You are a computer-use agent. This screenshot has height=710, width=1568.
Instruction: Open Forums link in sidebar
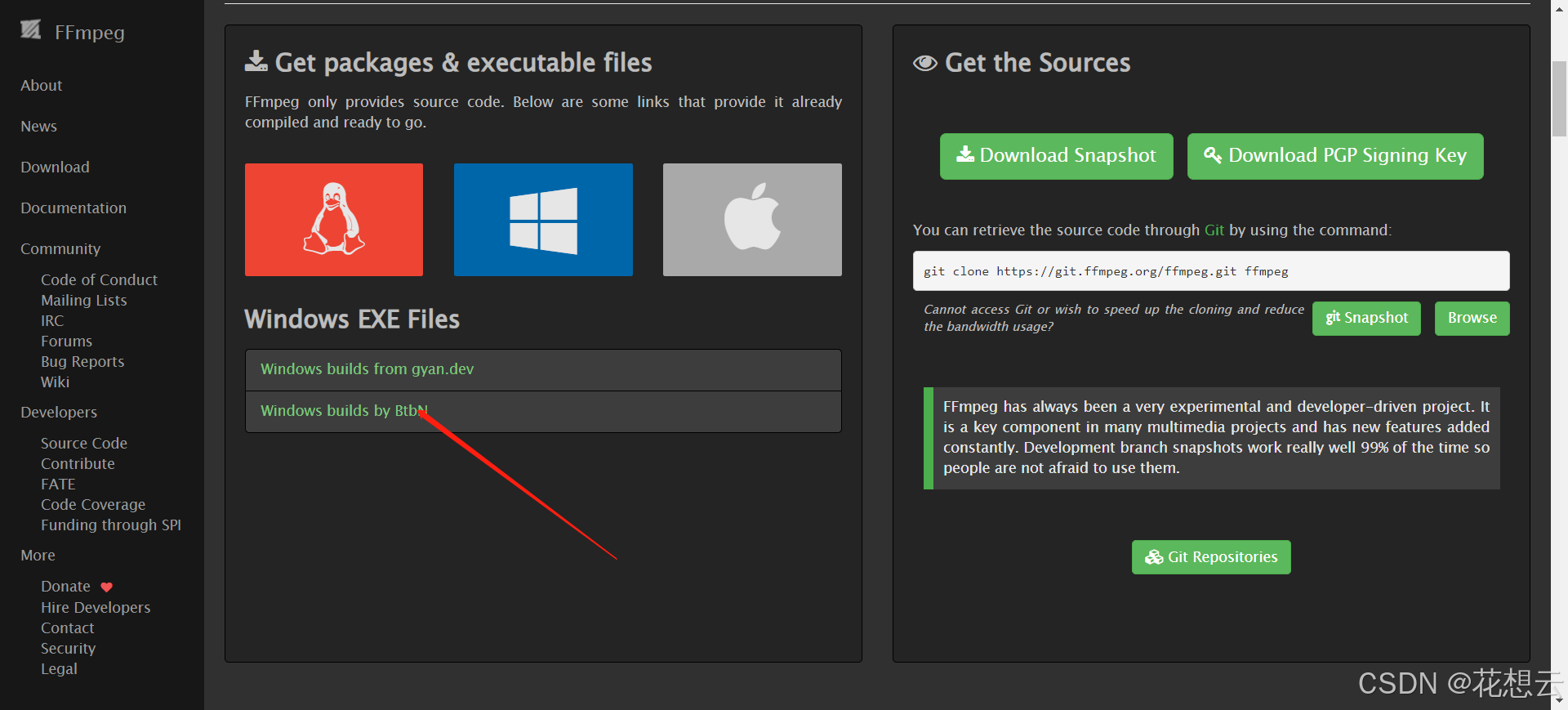[x=66, y=342]
